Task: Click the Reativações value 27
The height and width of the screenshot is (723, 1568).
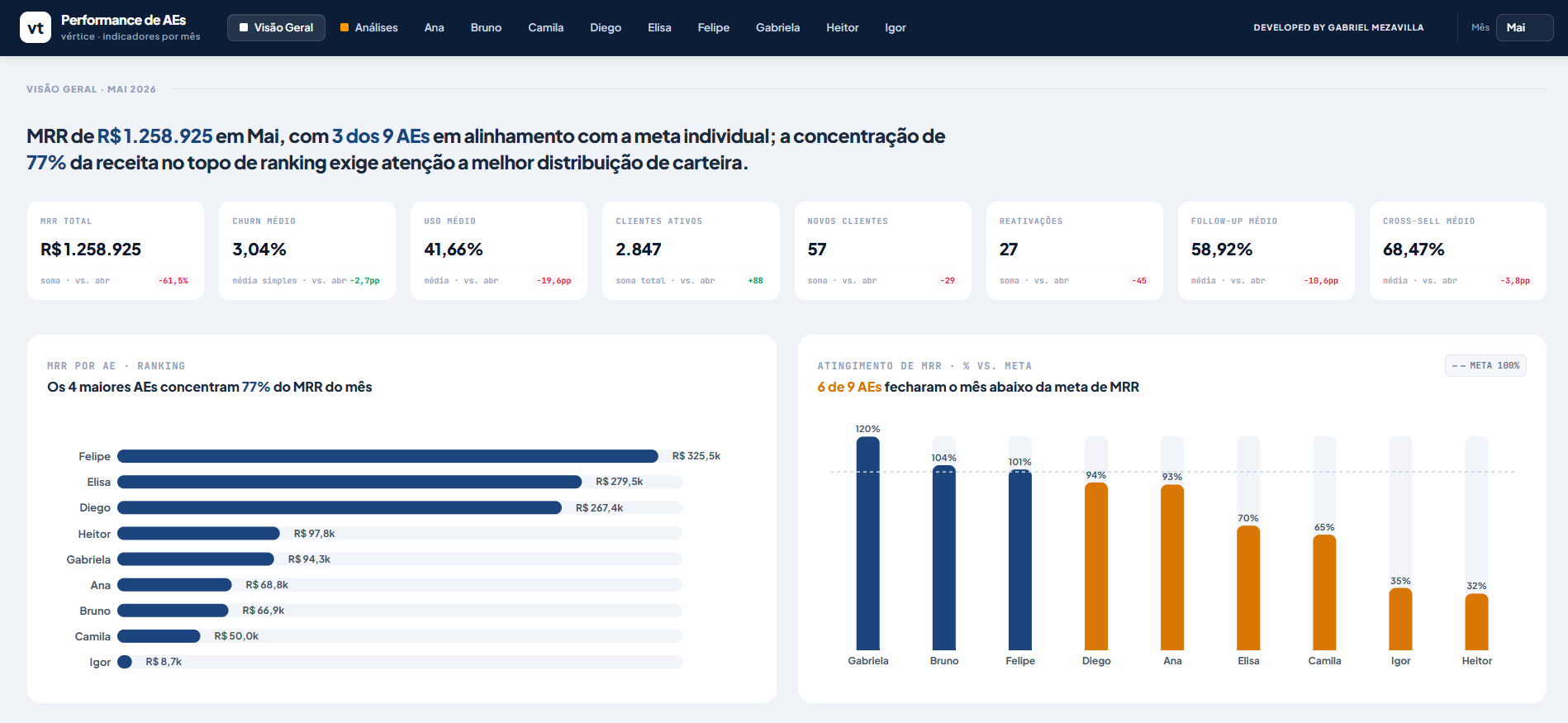Action: [1009, 250]
